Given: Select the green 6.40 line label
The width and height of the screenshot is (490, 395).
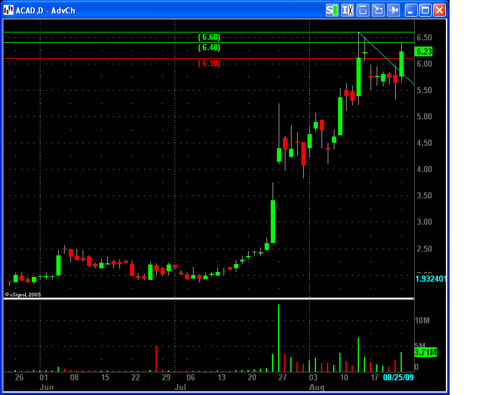Looking at the screenshot, I should pyautogui.click(x=209, y=48).
